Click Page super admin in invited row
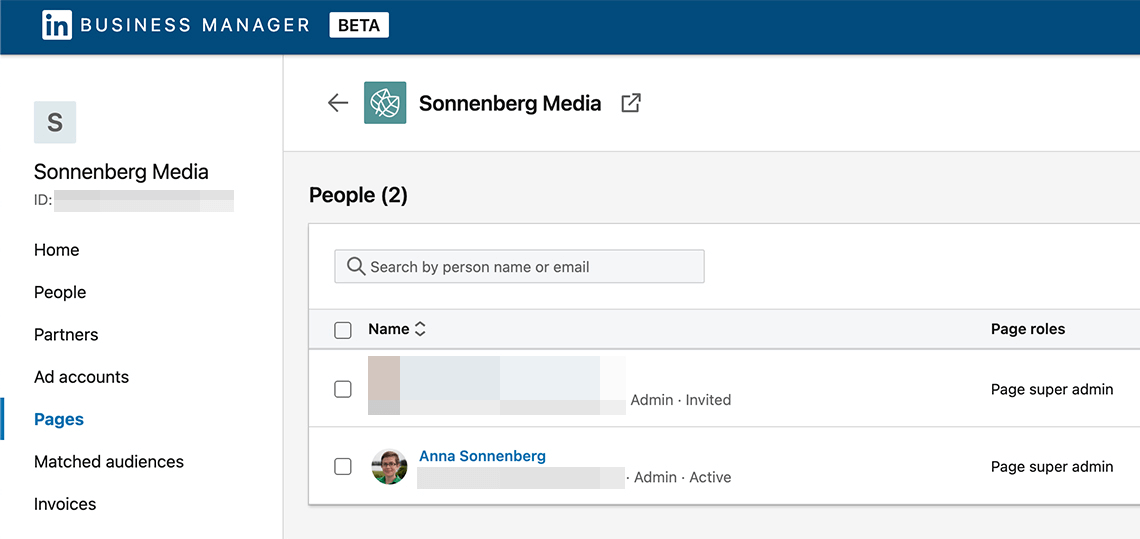The width and height of the screenshot is (1140, 539). [x=1052, y=390]
